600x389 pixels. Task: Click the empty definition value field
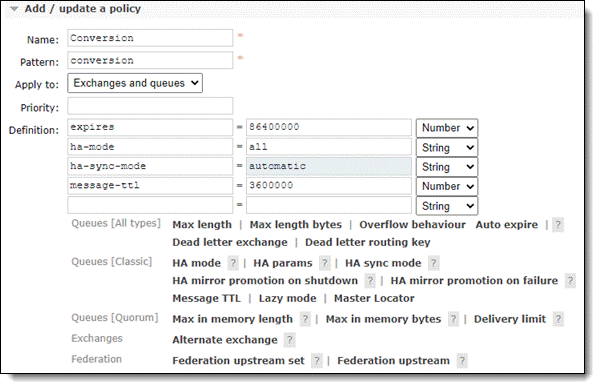(x=329, y=205)
